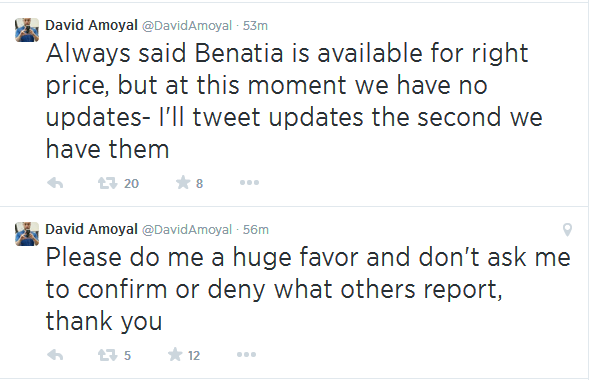Reply to the 'huge favor' tweet
589x380 pixels.
tap(55, 355)
